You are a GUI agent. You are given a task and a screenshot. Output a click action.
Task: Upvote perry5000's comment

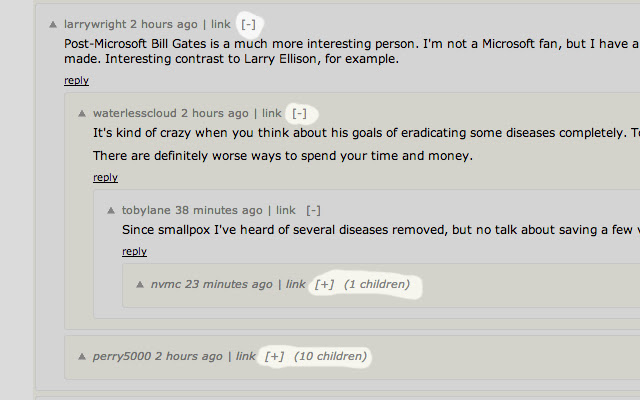(x=82, y=357)
